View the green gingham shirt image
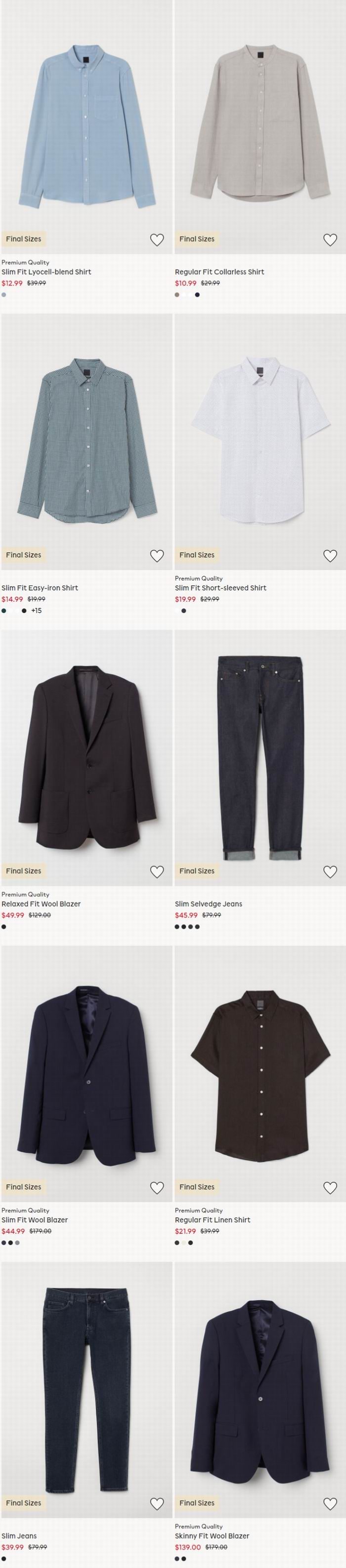The width and height of the screenshot is (346, 1568). (86, 441)
